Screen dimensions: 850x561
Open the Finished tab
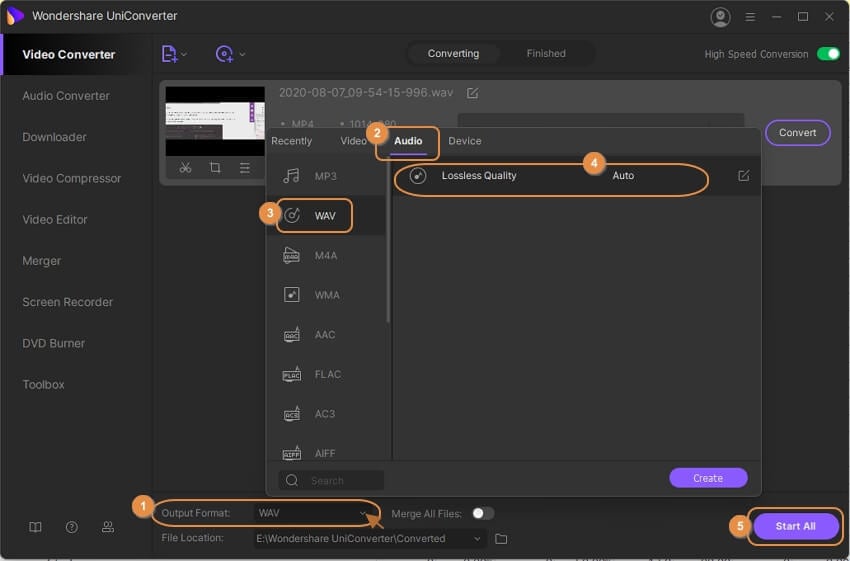click(x=546, y=54)
